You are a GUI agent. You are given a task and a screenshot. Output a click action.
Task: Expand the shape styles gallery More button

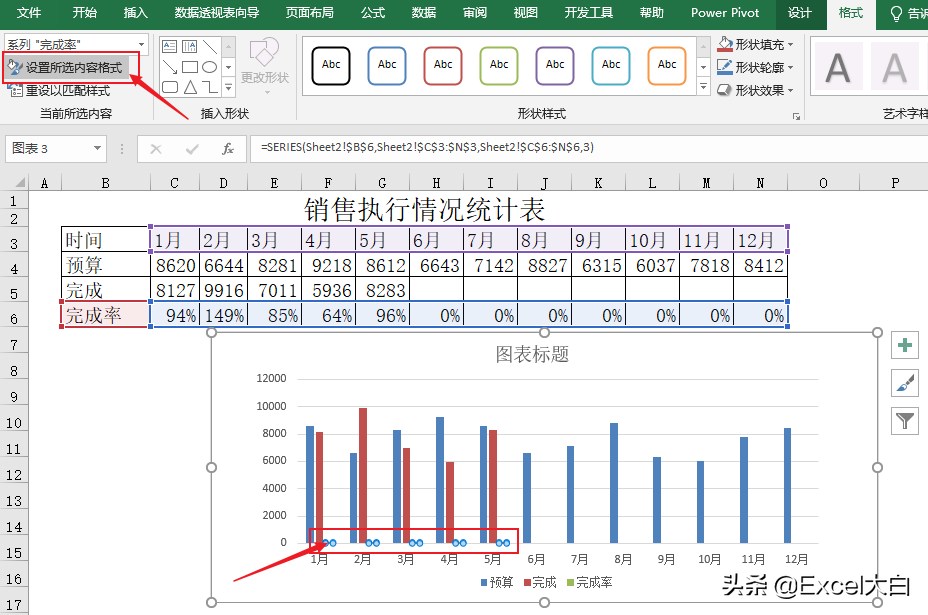pos(703,87)
